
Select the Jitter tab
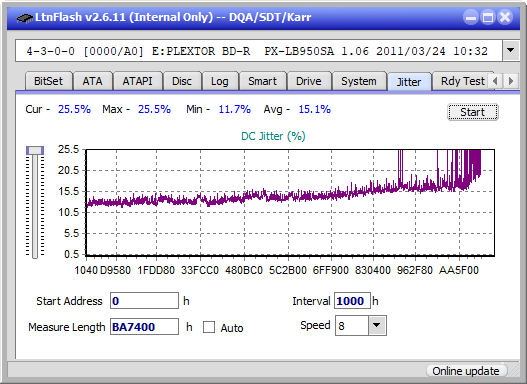tap(409, 82)
